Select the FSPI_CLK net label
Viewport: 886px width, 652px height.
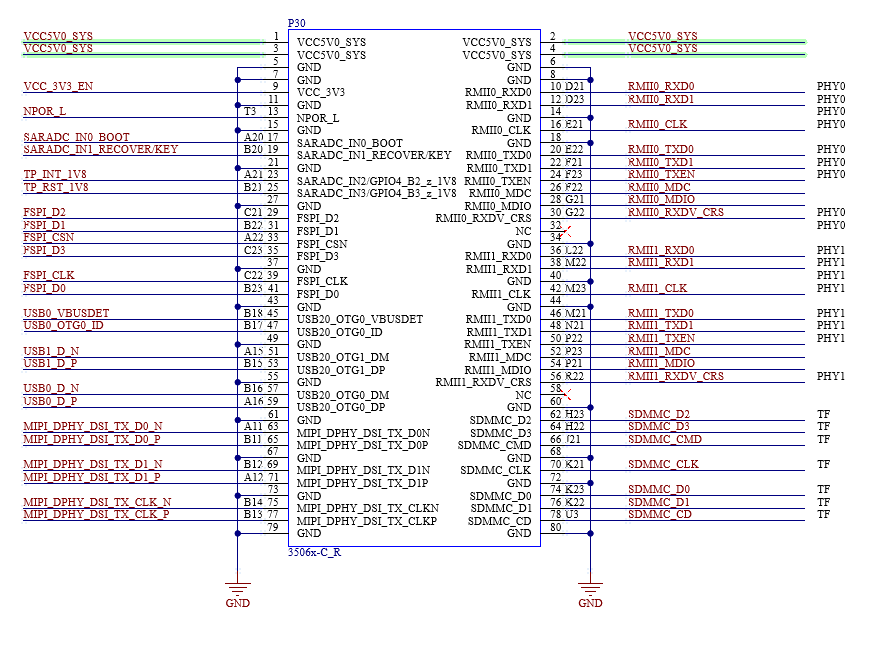(x=49, y=275)
